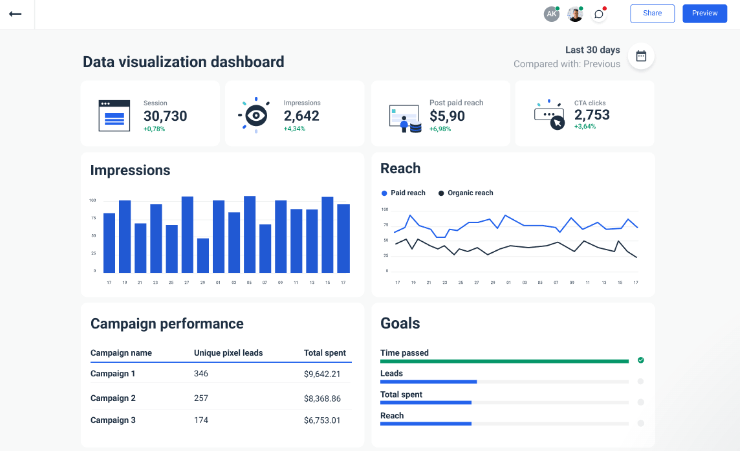Click the Impressions eye icon
This screenshot has height=451, width=740.
point(256,115)
